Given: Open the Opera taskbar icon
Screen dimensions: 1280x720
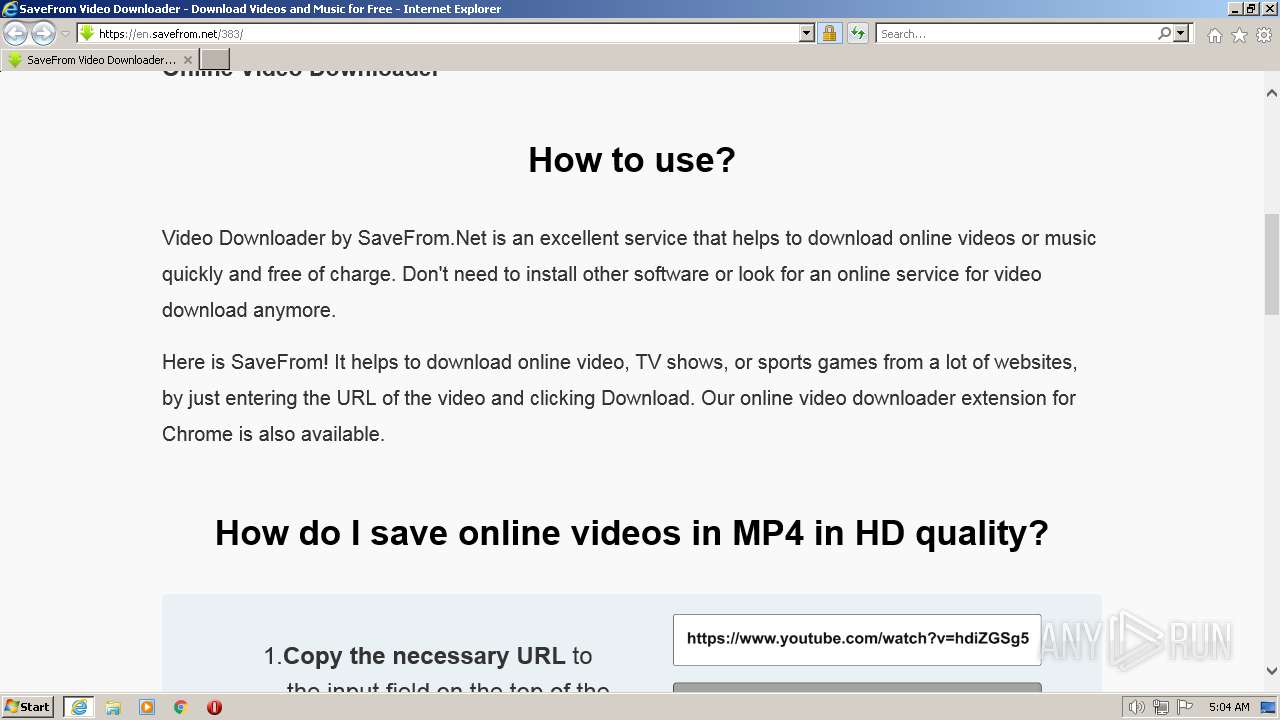Looking at the screenshot, I should click(x=214, y=707).
